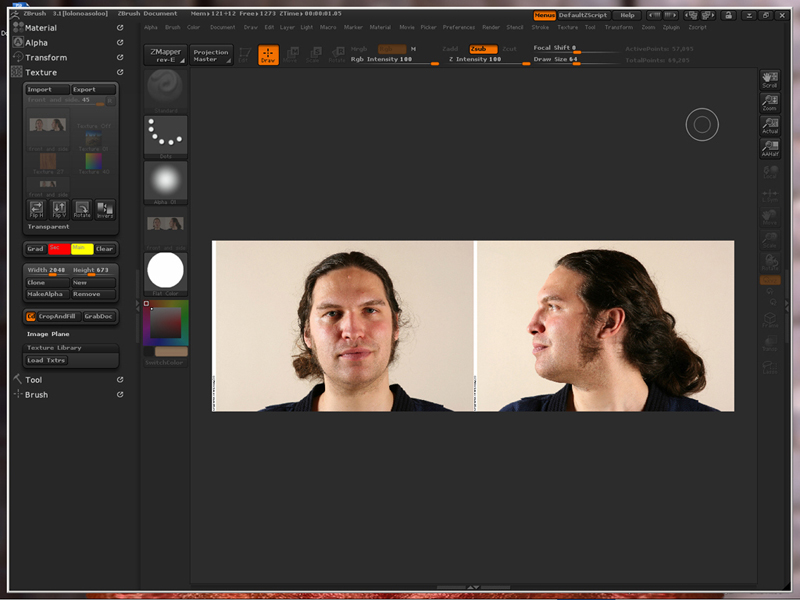Click the AAHalf view icon

point(769,148)
